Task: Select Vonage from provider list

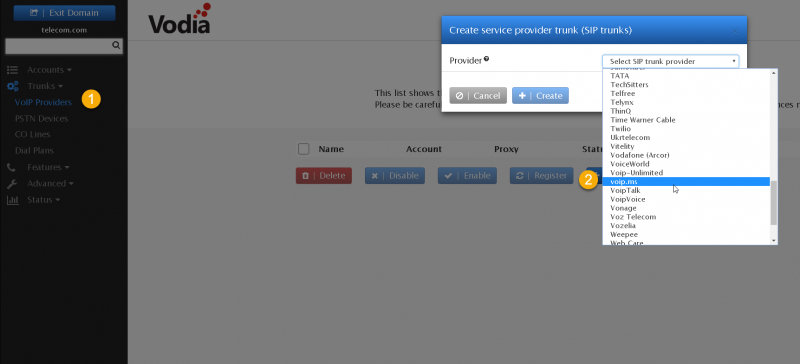Action: pyautogui.click(x=686, y=208)
